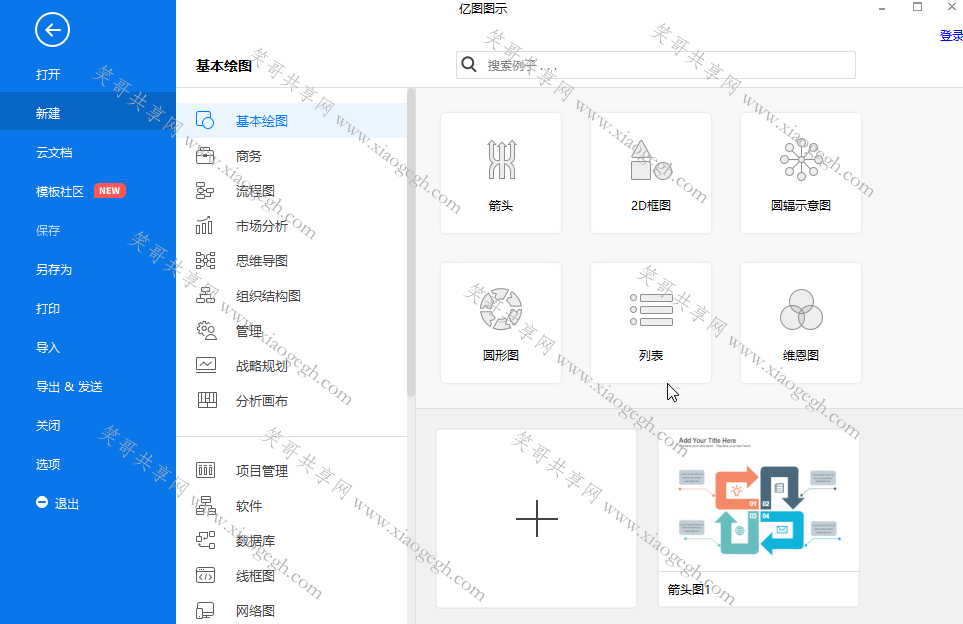Open the 箭头 arrows template type
Image resolution: width=963 pixels, height=624 pixels.
tap(501, 173)
